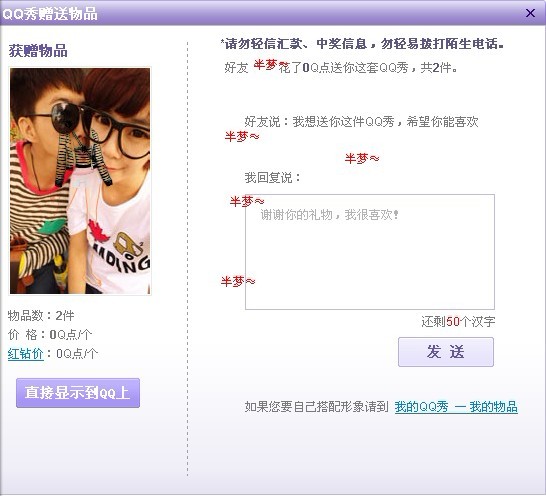Click the 0Q点/个 value beside 红钻价
The image size is (546, 496).
[x=77, y=354]
